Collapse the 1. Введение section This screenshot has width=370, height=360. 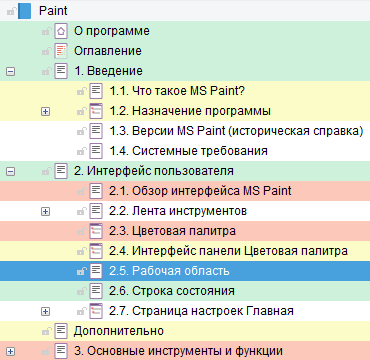tap(10, 71)
